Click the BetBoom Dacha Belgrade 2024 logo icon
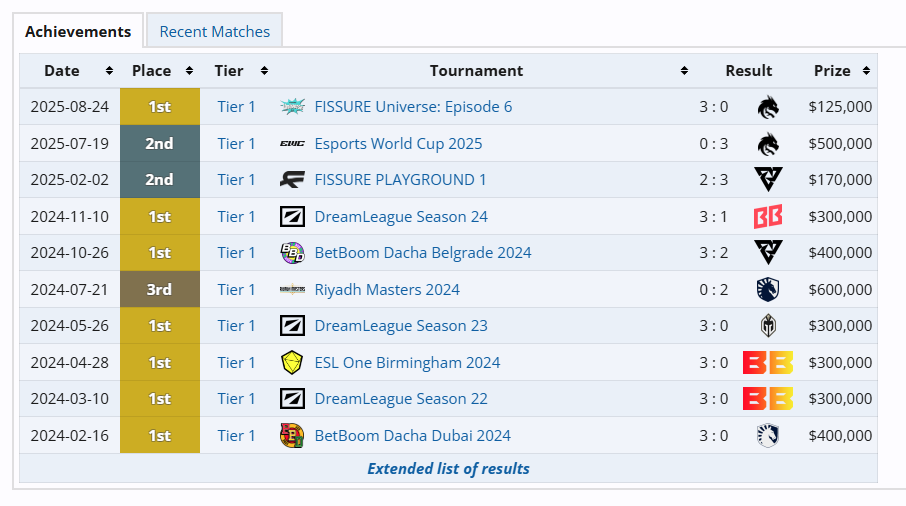This screenshot has width=906, height=506. coord(292,253)
